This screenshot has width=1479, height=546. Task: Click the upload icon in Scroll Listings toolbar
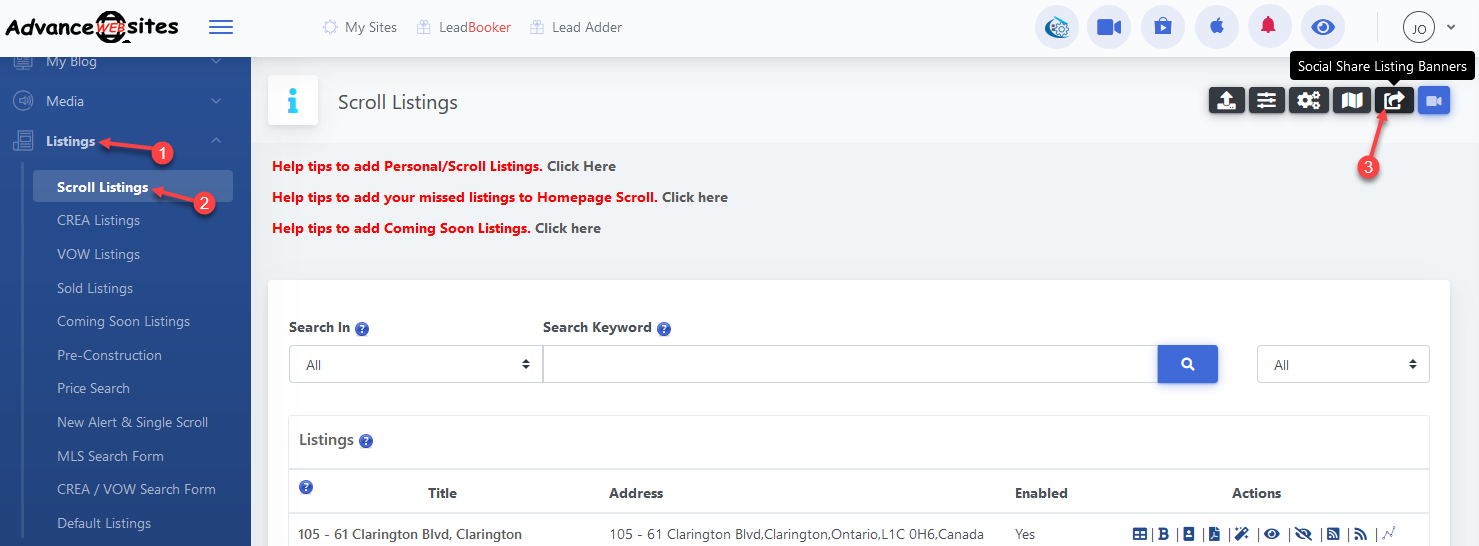[x=1226, y=100]
